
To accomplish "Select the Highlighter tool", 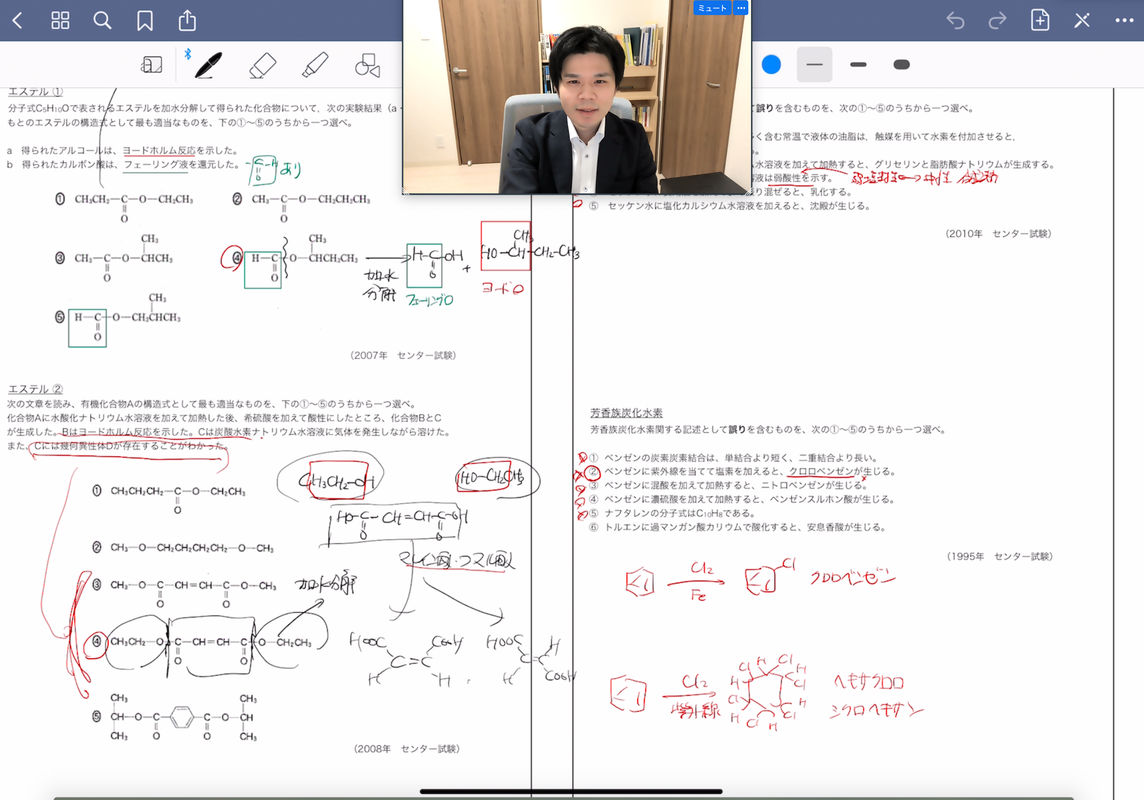I will (315, 65).
